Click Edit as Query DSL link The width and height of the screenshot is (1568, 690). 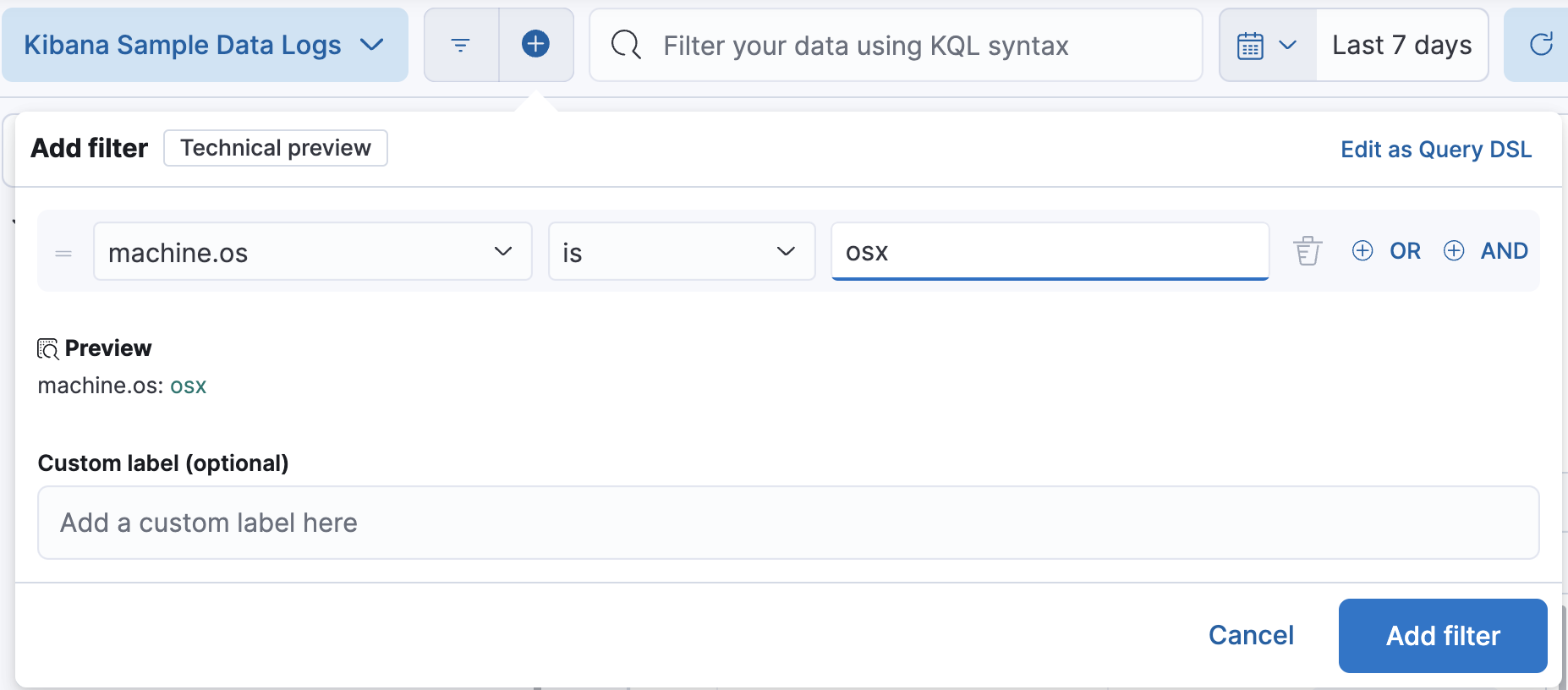tap(1435, 150)
